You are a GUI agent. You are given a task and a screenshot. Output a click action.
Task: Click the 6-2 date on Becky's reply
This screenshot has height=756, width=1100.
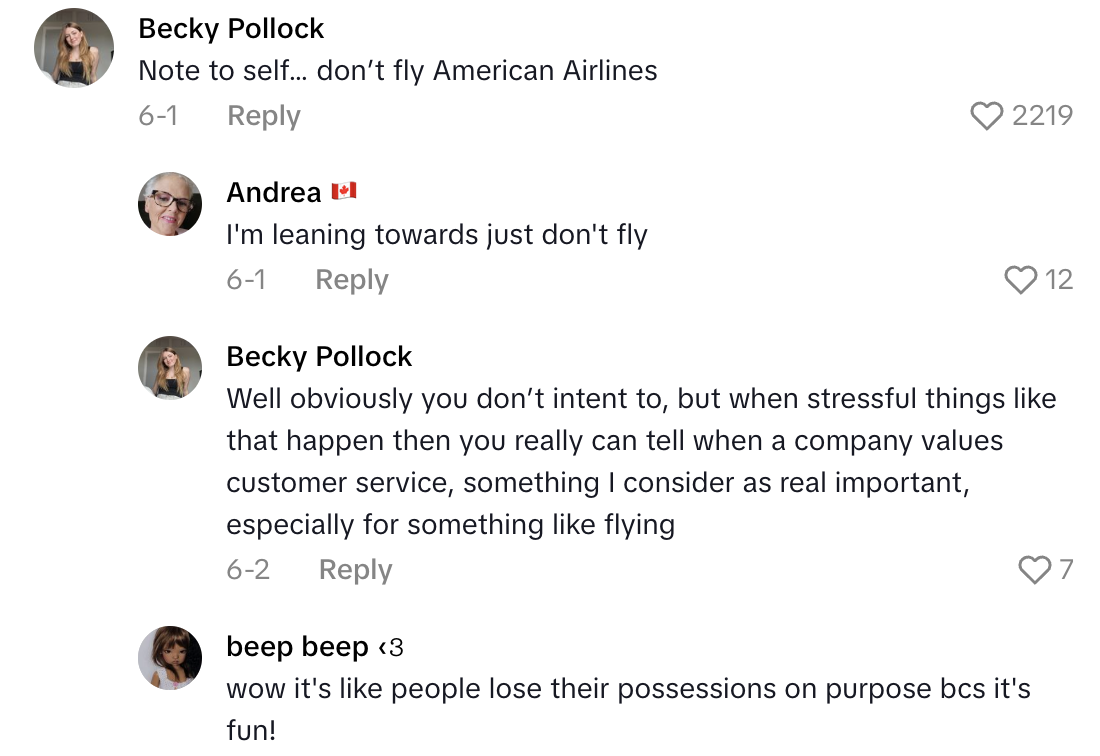tap(248, 570)
